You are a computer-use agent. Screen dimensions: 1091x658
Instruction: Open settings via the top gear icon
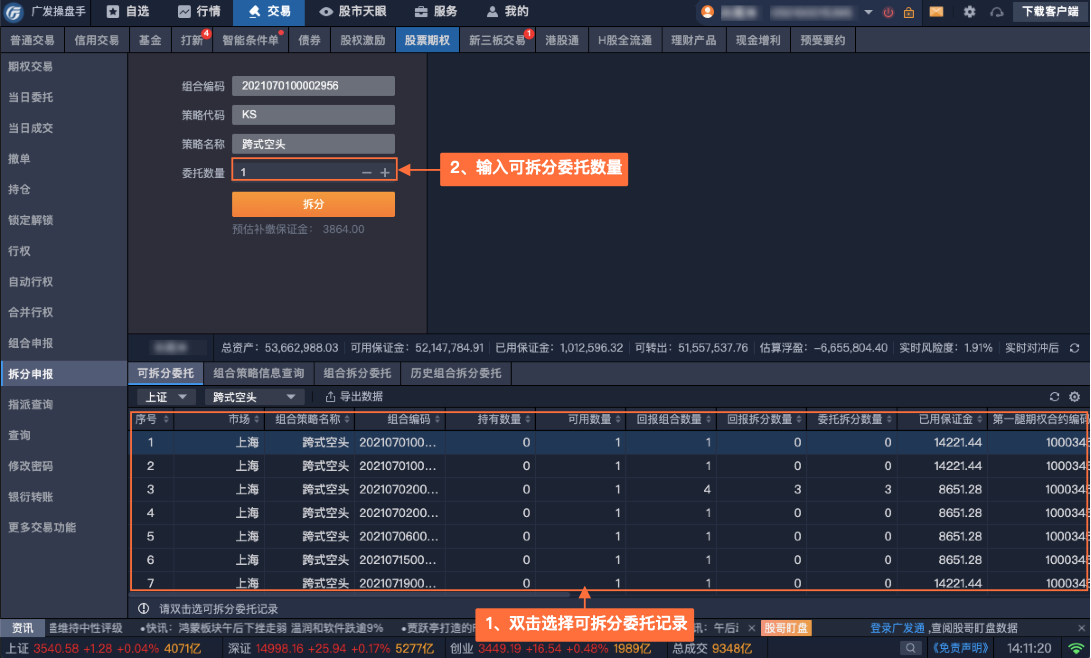pos(969,12)
